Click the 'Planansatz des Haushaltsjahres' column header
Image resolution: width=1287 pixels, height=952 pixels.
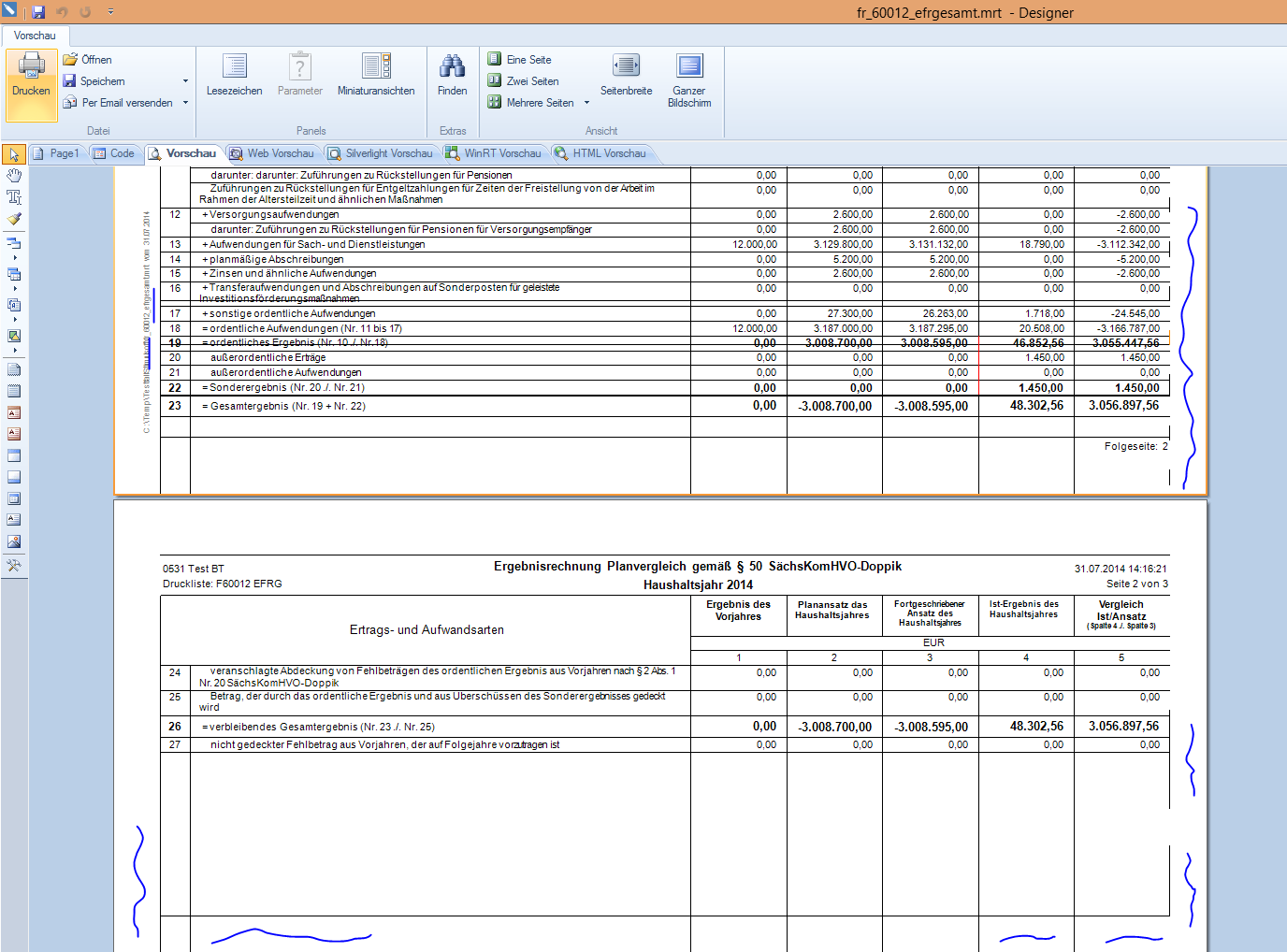point(832,610)
